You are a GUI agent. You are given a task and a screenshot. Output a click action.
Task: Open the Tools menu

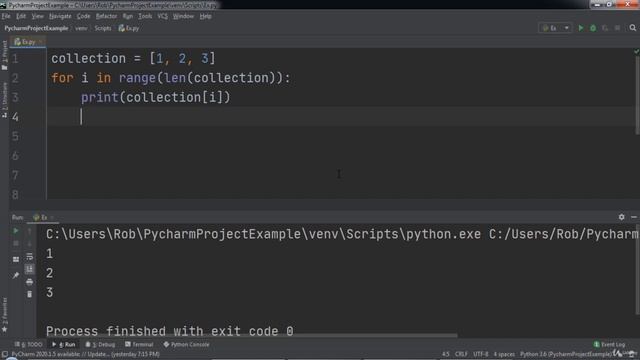pyautogui.click(x=145, y=16)
